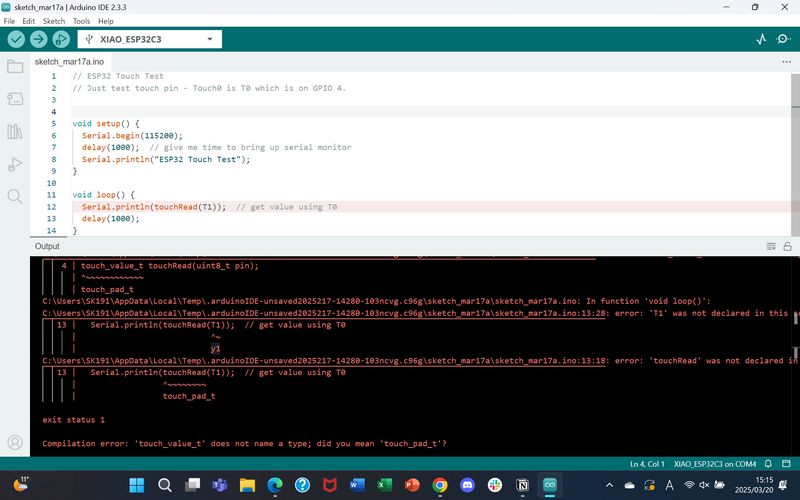Screen dimensions: 800x500
Task: Open the Sketchbook folder panel
Action: [x=15, y=66]
